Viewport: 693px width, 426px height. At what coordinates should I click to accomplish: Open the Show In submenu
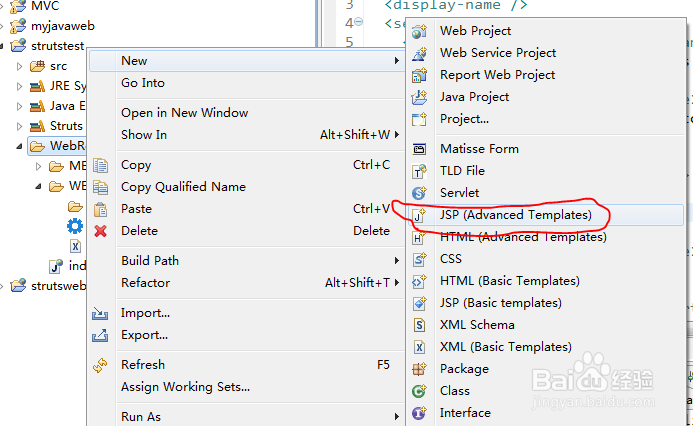(247, 135)
